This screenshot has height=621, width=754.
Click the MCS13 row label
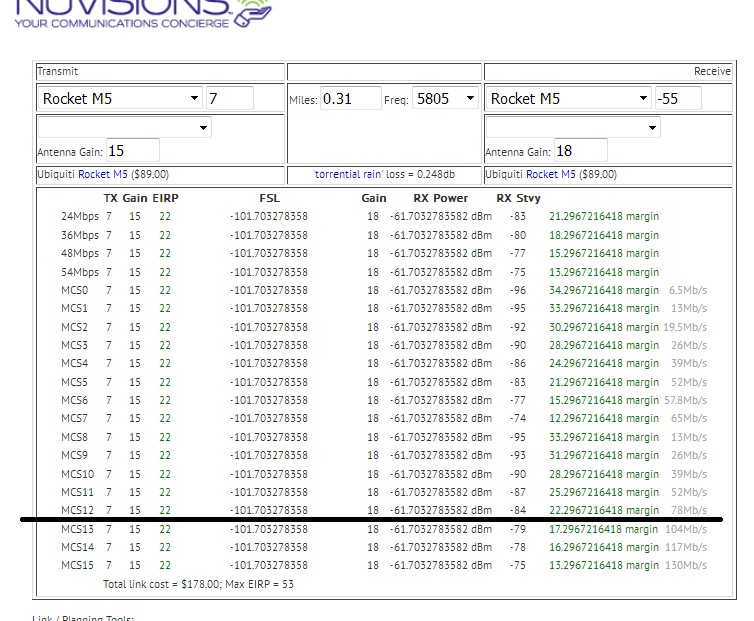(77, 529)
